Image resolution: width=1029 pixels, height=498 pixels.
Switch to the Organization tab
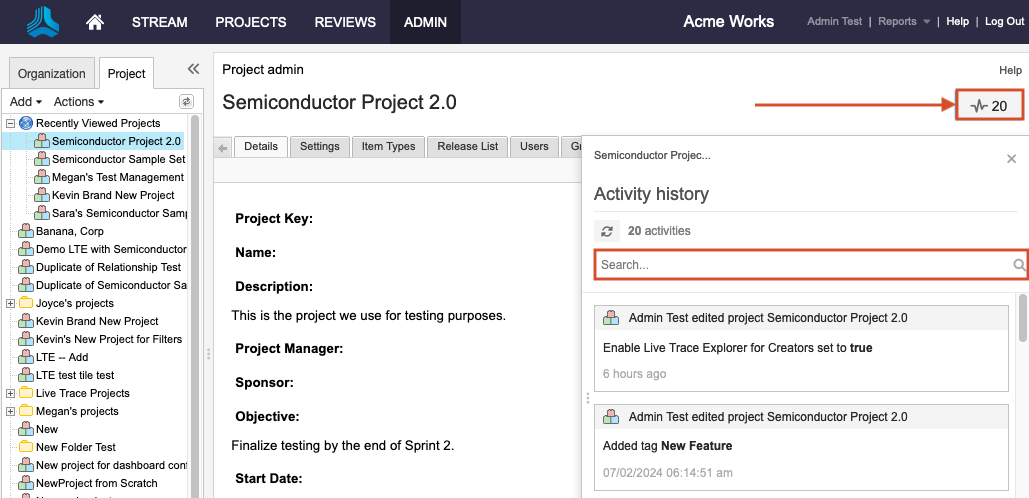(x=52, y=74)
